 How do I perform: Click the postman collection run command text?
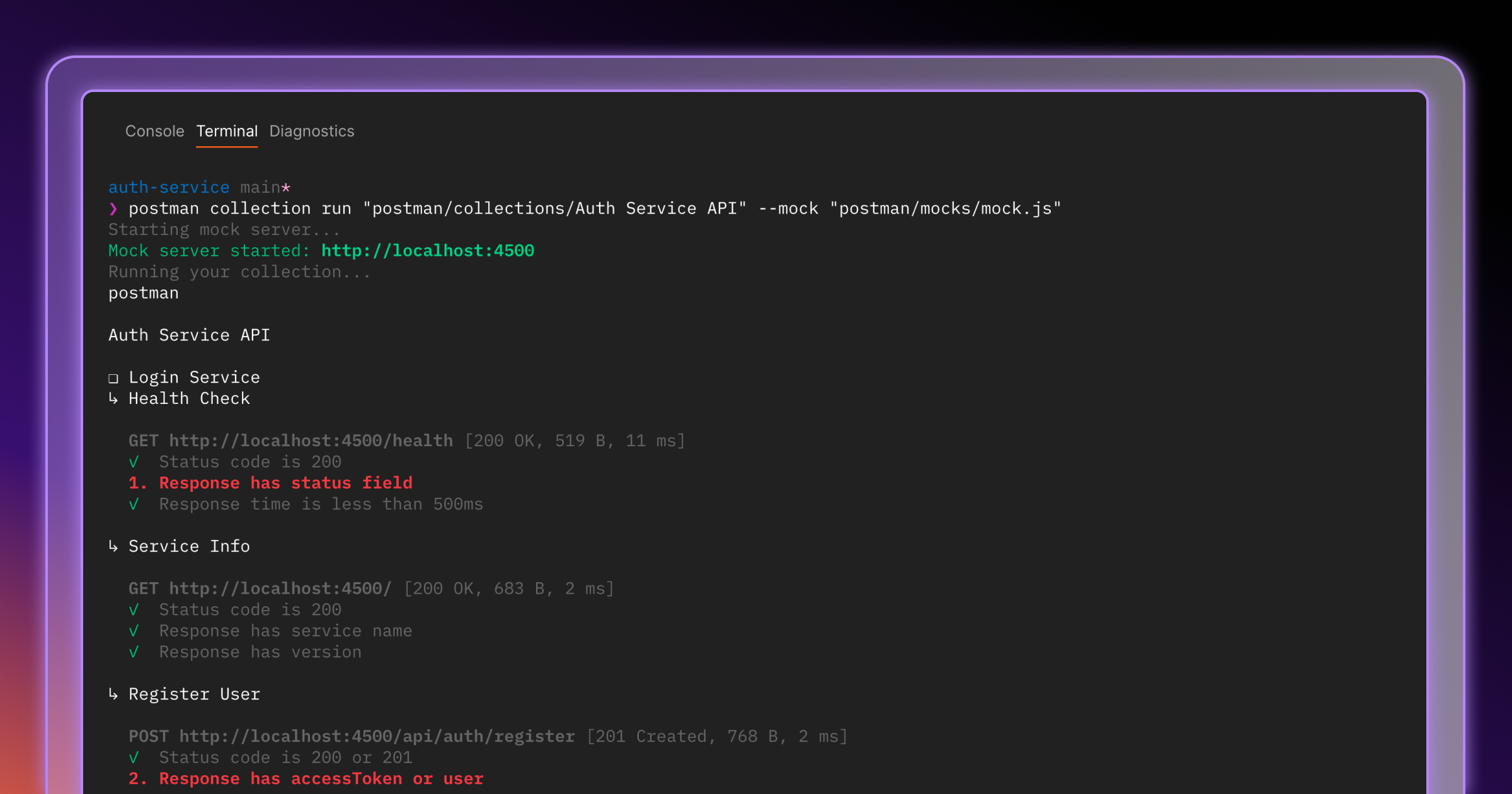(595, 209)
